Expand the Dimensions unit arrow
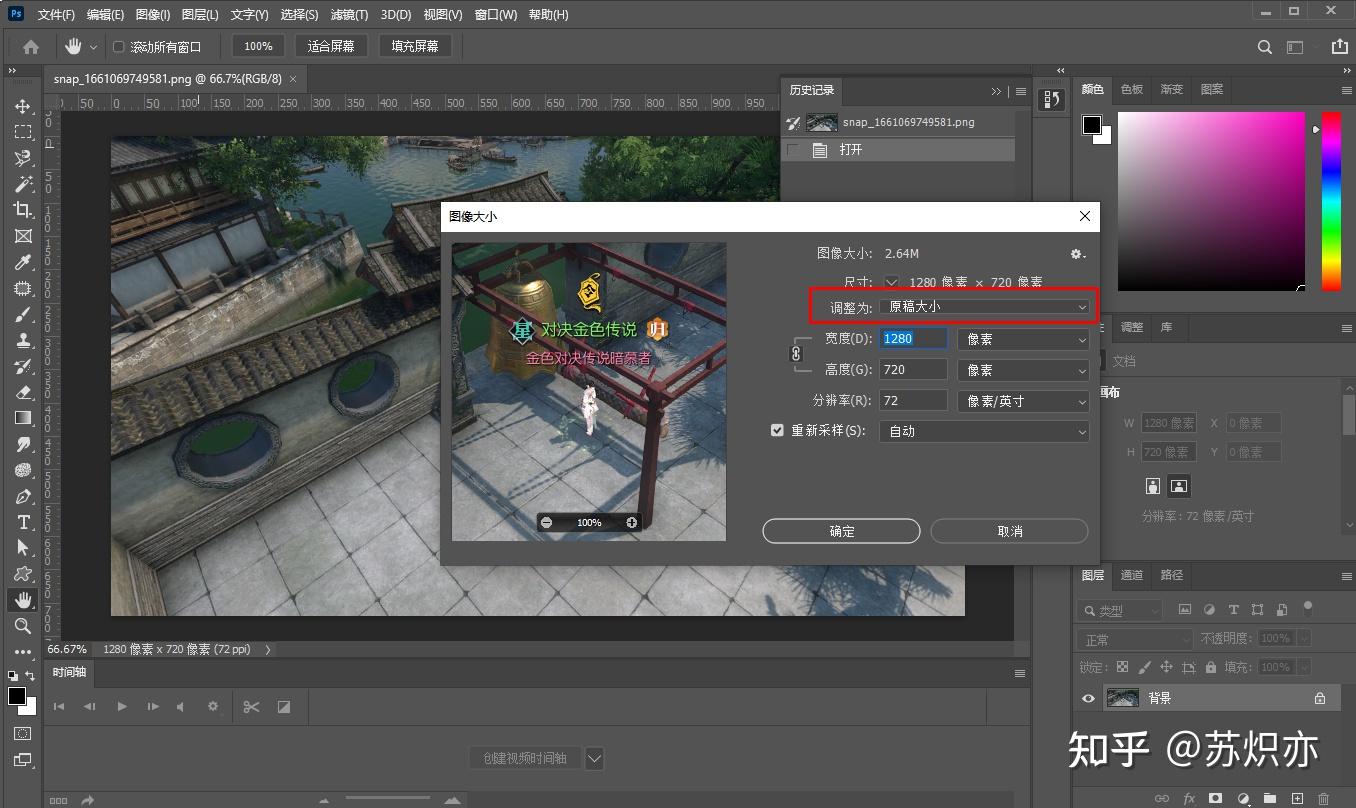 click(x=892, y=283)
